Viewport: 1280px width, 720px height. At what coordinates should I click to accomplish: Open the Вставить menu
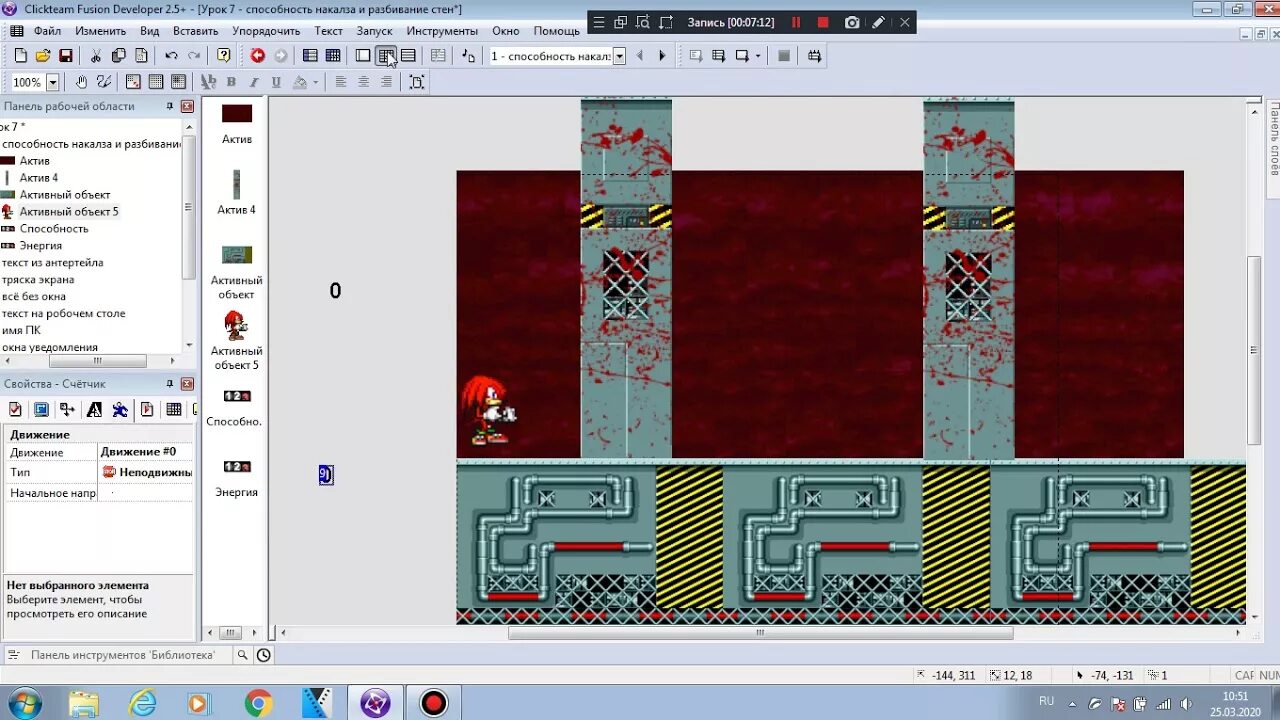(x=195, y=31)
